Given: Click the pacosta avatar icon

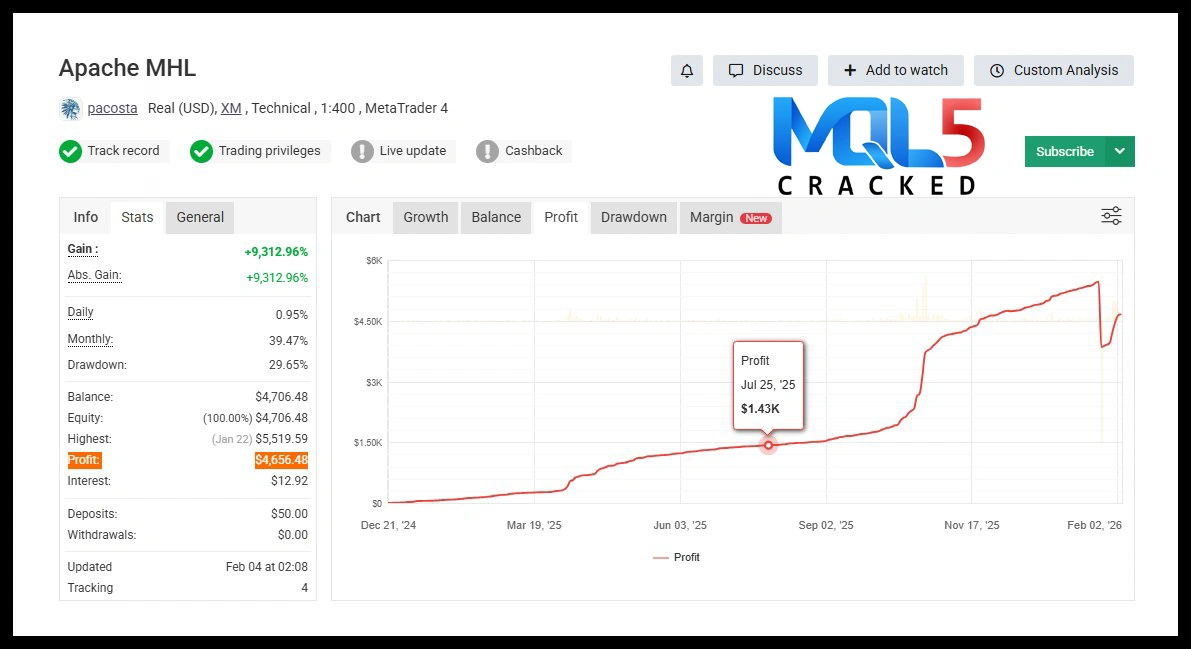Looking at the screenshot, I should [x=70, y=109].
